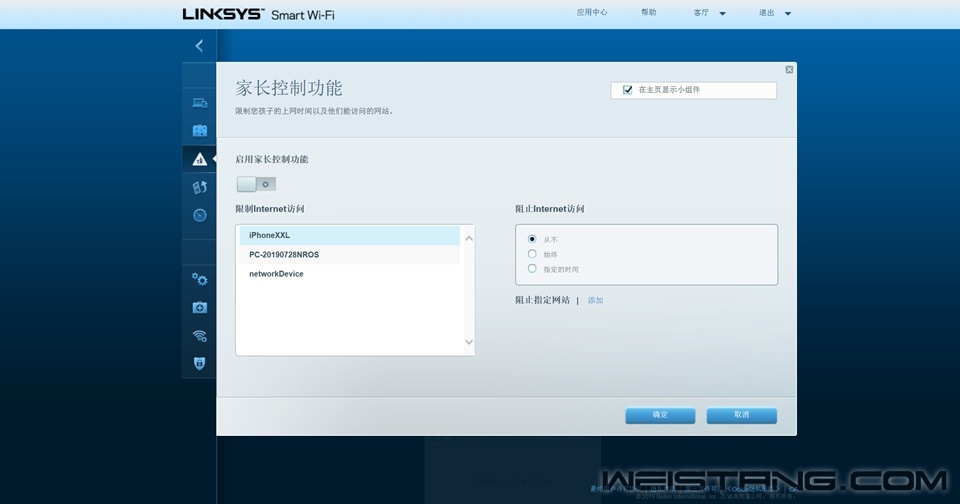Screen dimensions: 960x504
Task: Open the Device List sidebar icon
Action: (199, 103)
